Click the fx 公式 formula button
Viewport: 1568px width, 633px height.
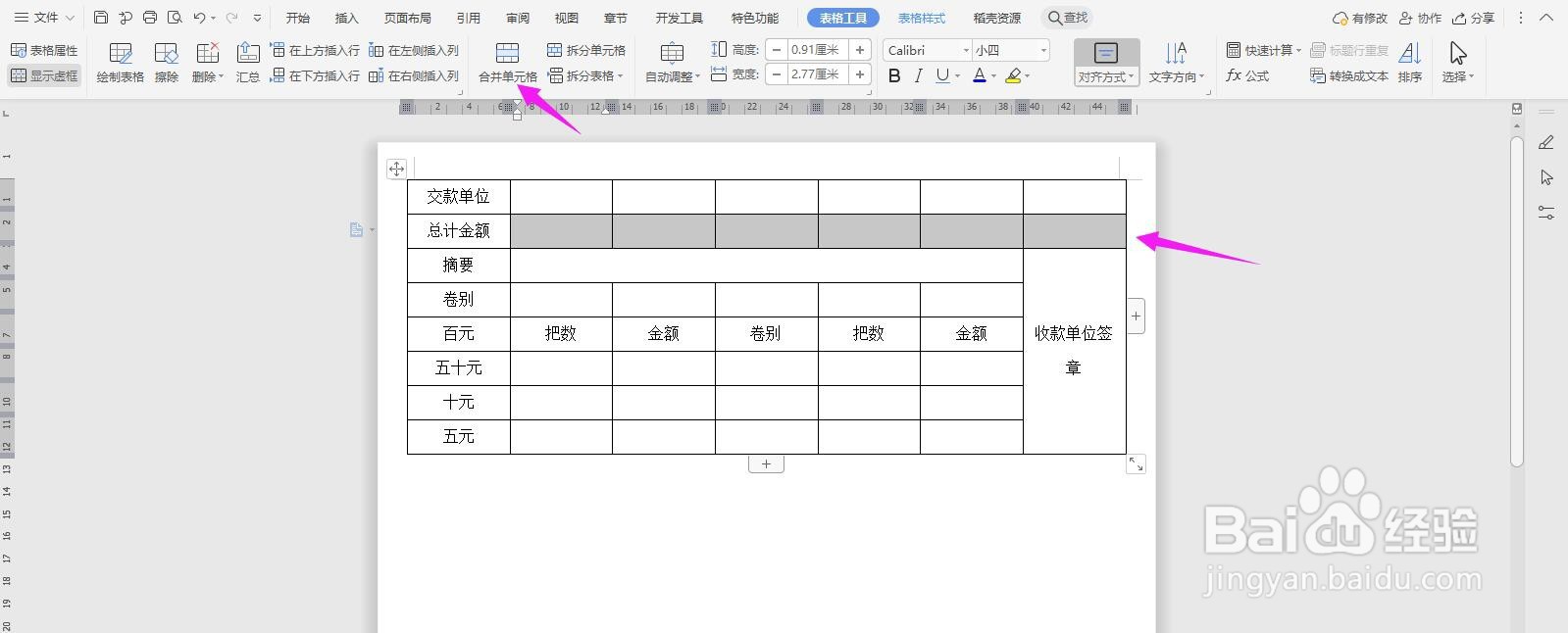(1248, 75)
